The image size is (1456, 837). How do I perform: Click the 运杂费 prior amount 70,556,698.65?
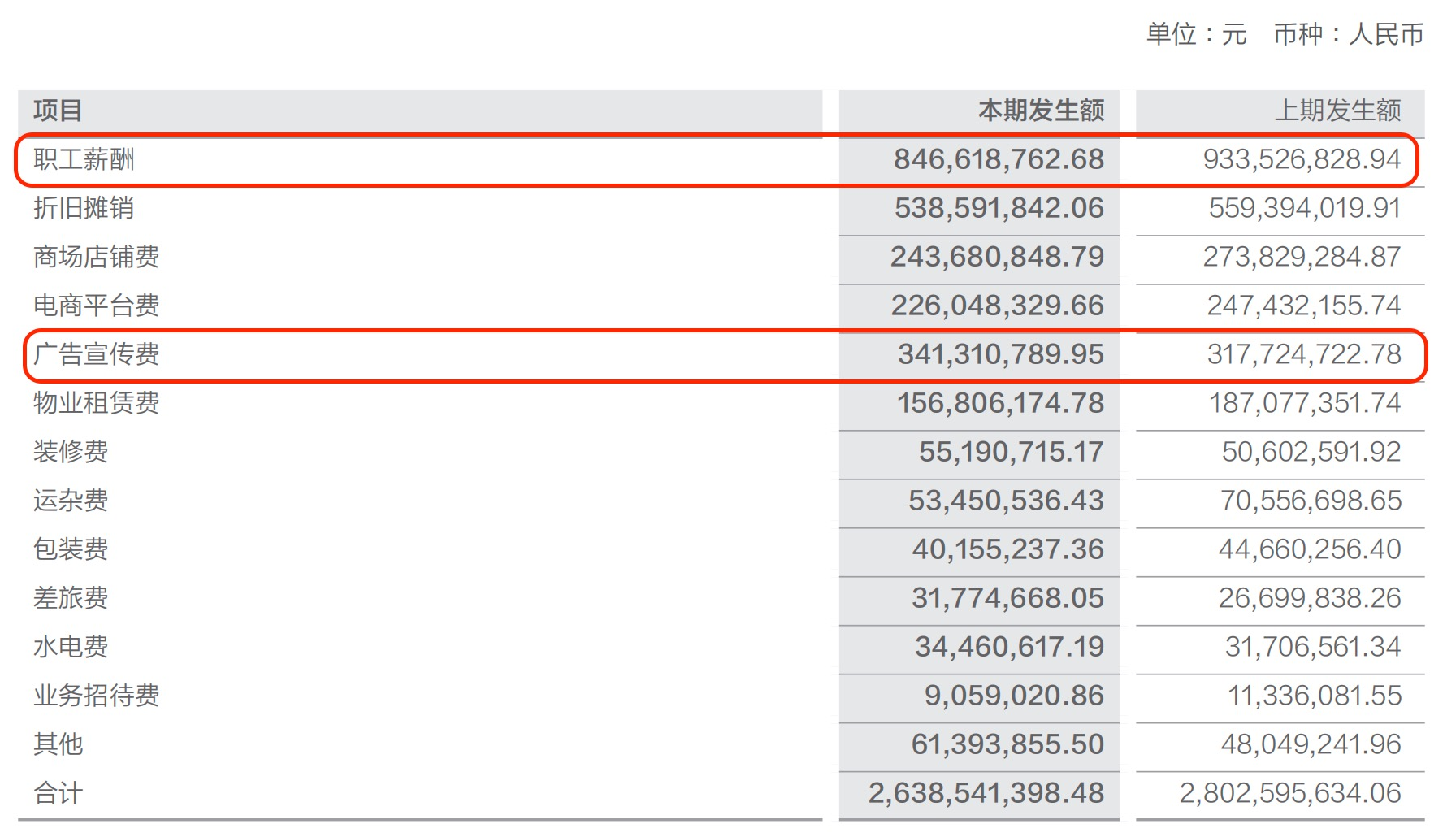coord(1311,501)
